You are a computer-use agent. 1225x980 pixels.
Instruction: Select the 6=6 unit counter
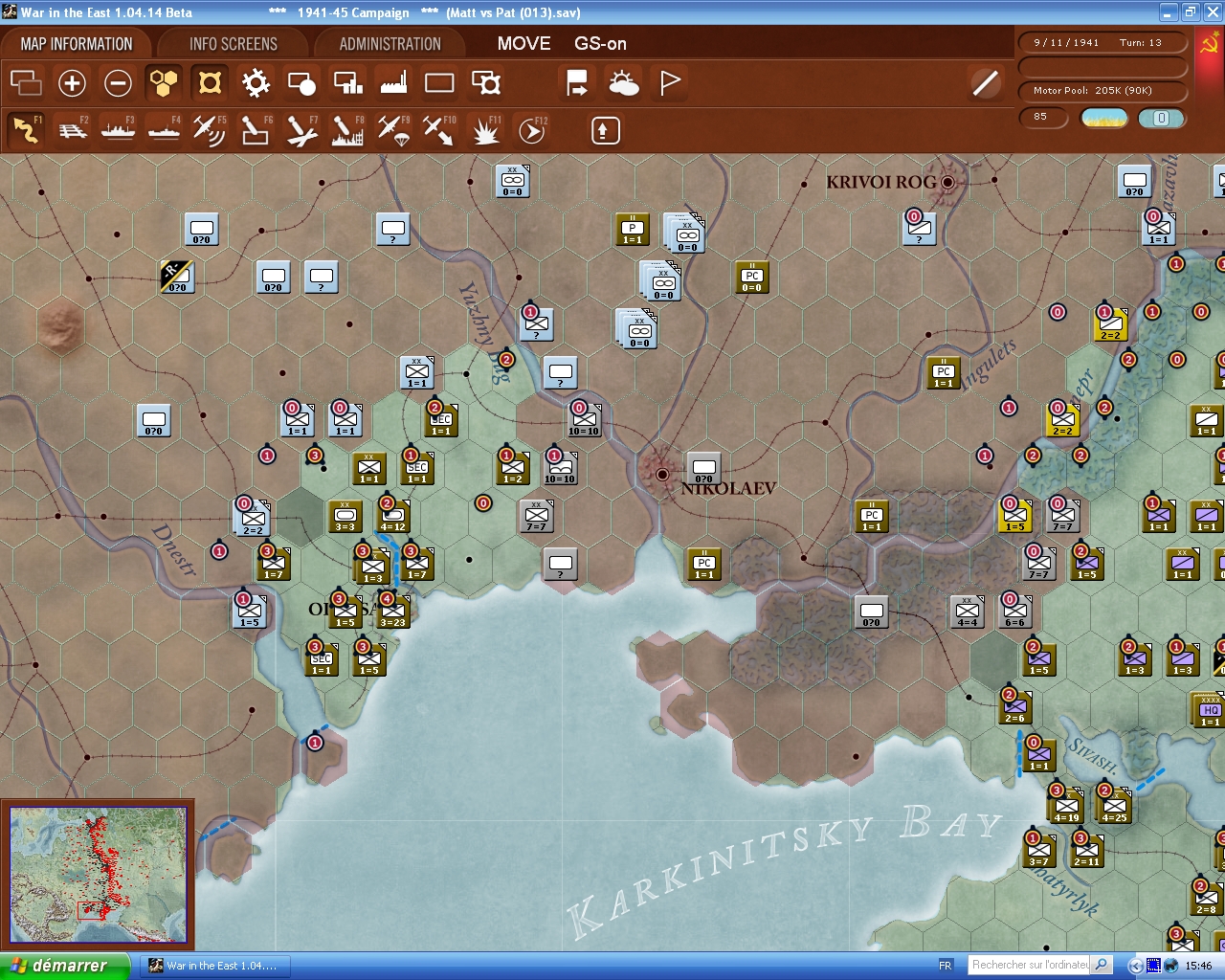[1014, 612]
